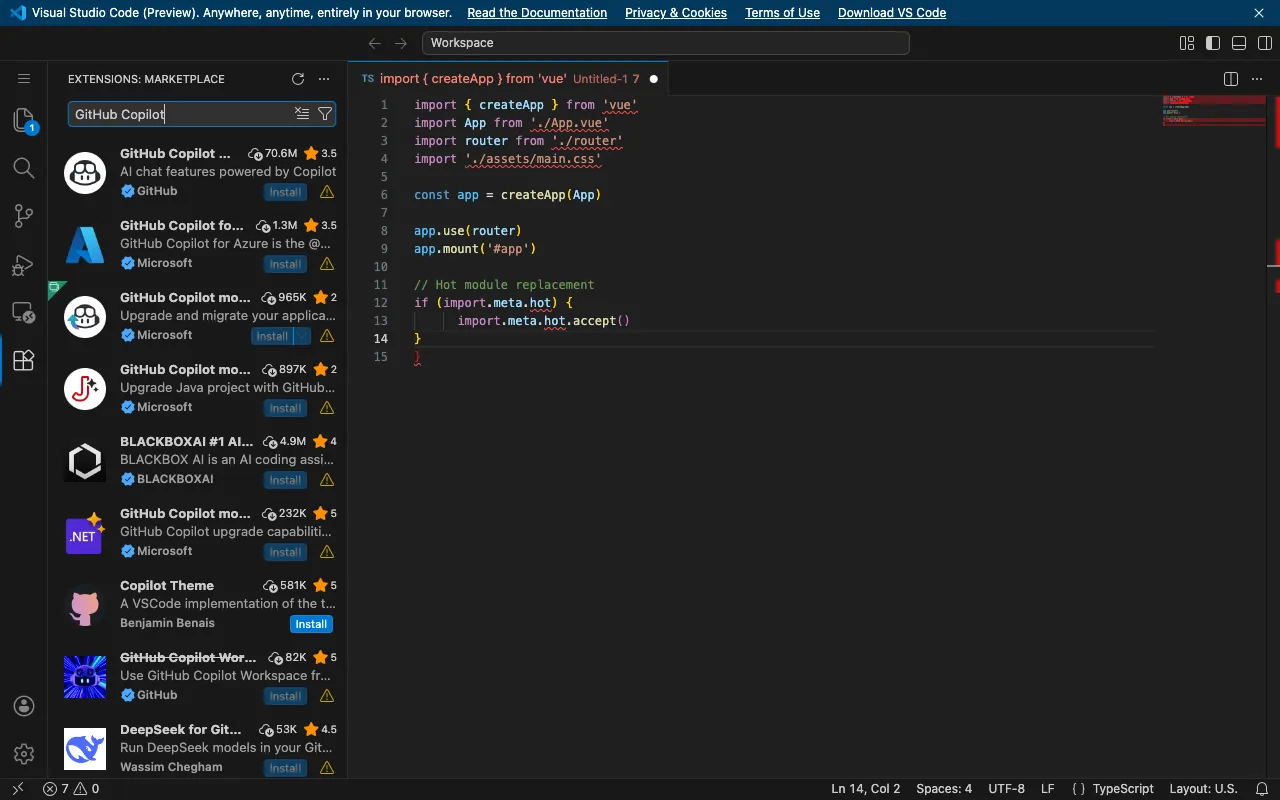Click Ln 14, Col 2 in status bar
Screen dimensions: 1280x800
point(866,789)
